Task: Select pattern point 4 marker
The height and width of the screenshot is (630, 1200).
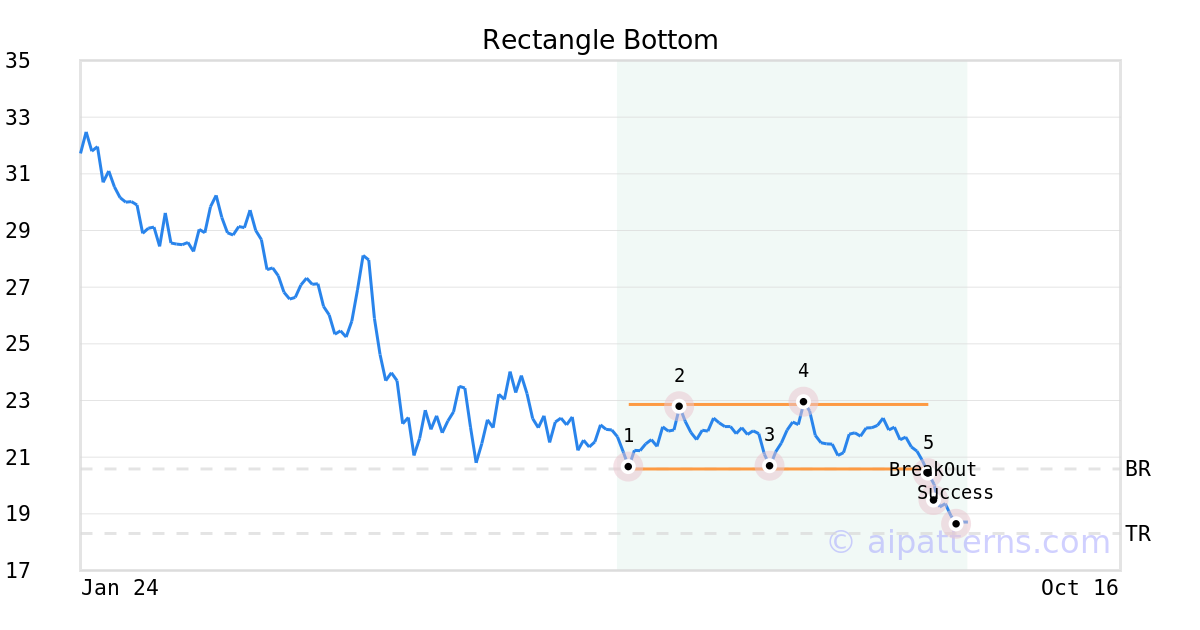Action: coord(803,401)
